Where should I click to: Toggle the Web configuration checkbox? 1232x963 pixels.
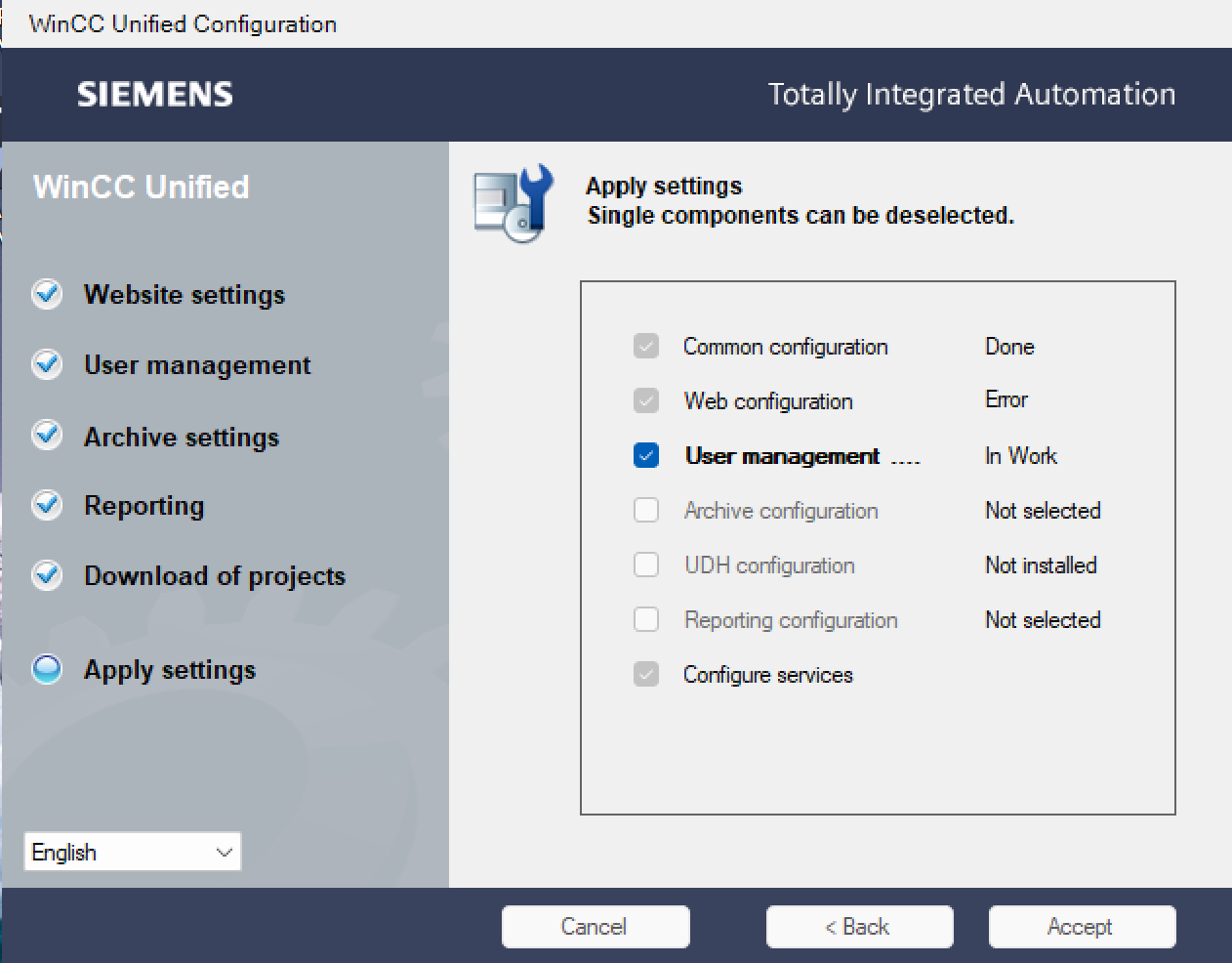[646, 401]
